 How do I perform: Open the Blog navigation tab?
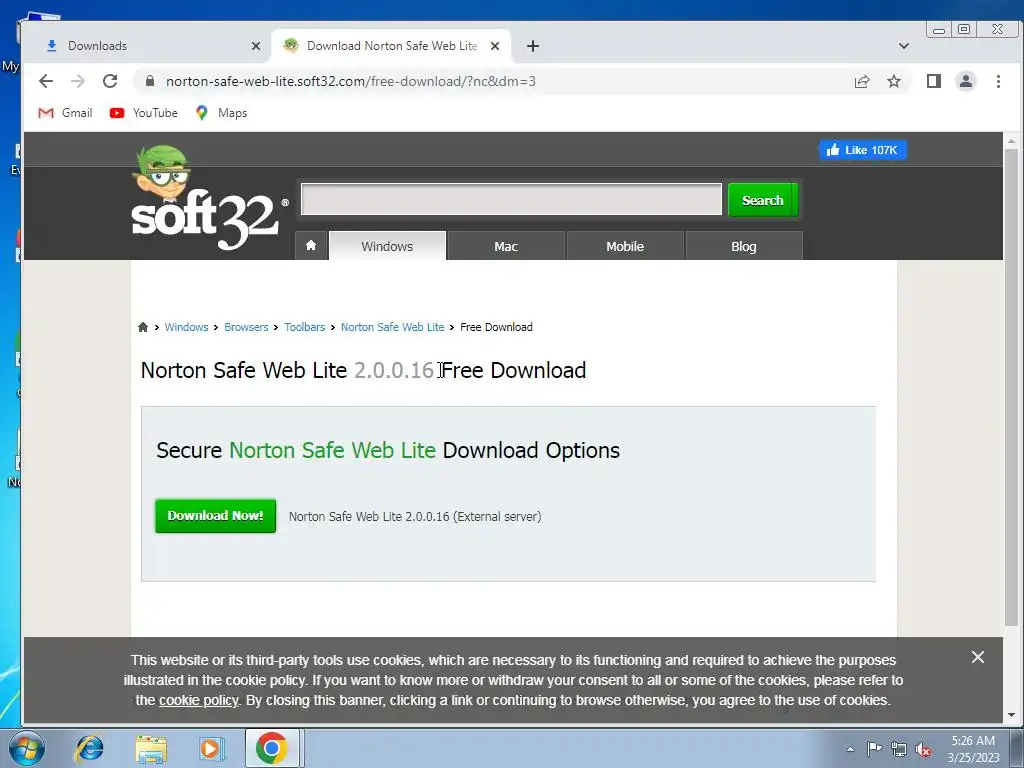click(x=744, y=246)
